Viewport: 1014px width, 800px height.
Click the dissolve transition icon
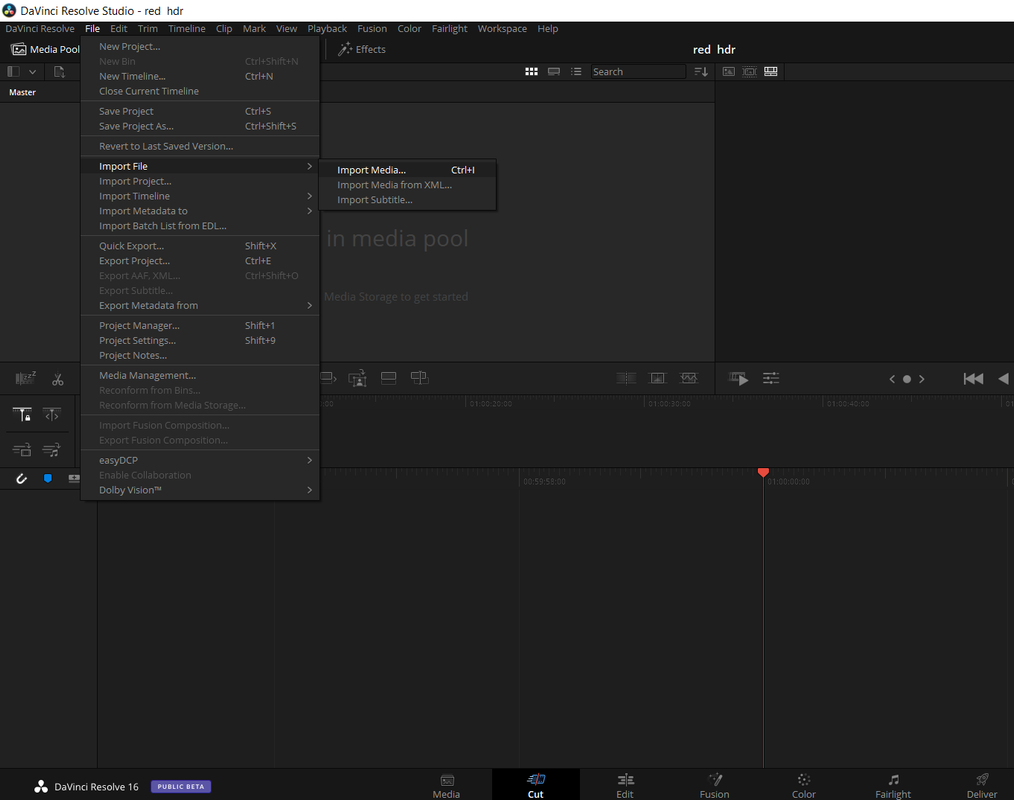[657, 378]
